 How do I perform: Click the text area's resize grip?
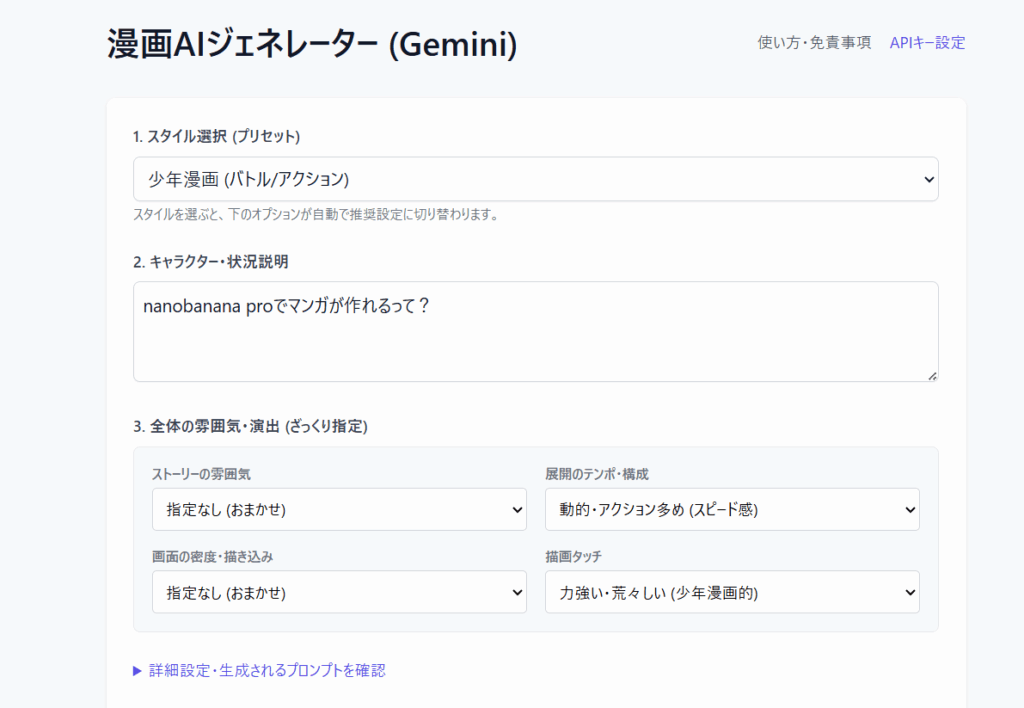coord(932,375)
